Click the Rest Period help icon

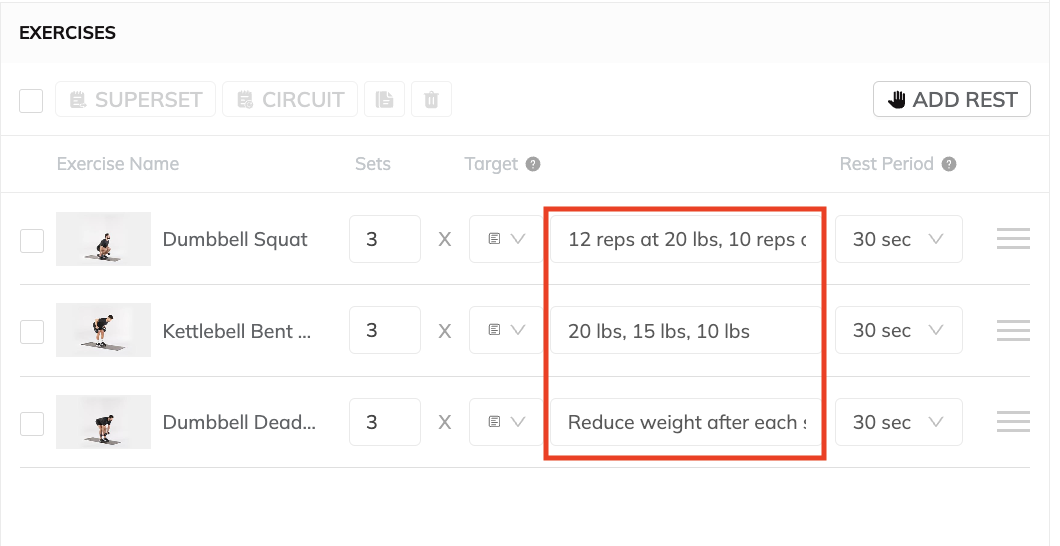point(949,164)
